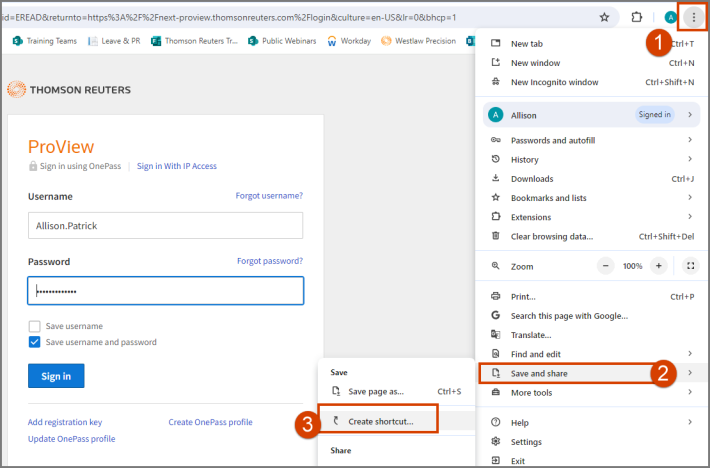This screenshot has width=710, height=468.
Task: Open the Training Teams bookmark
Action: click(45, 41)
